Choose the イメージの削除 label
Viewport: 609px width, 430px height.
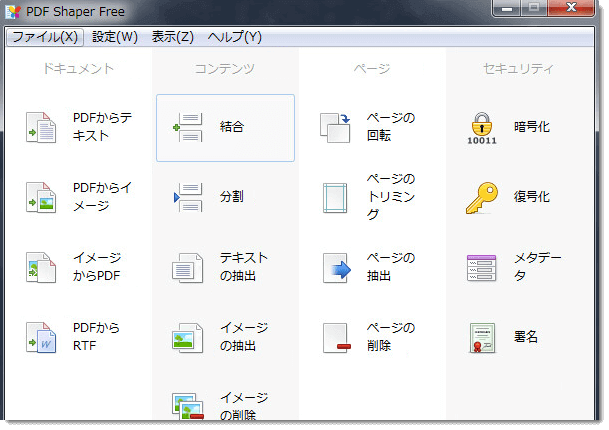click(244, 406)
